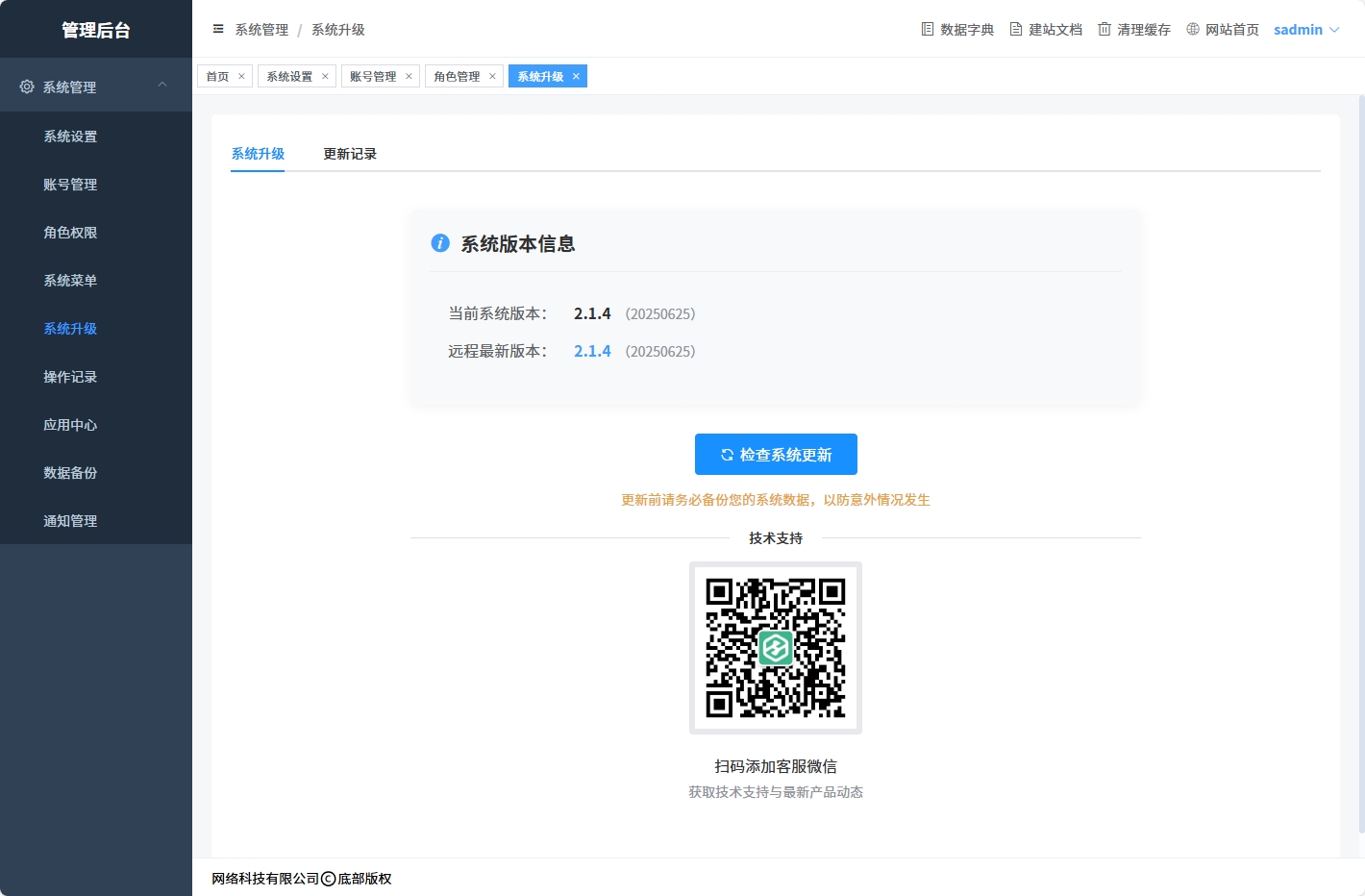Click the 管理后台 logo title
Screen dimensions: 1365x896
point(96,30)
